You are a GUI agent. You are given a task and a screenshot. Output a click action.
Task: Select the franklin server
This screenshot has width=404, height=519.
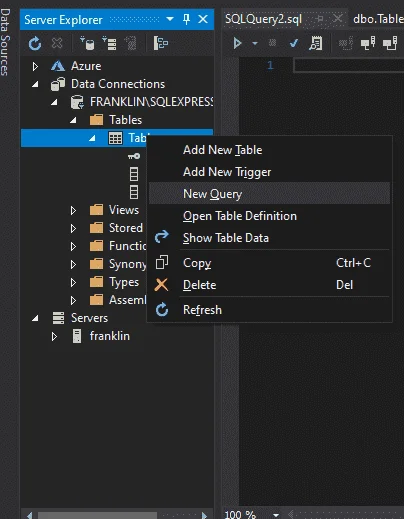click(109, 336)
